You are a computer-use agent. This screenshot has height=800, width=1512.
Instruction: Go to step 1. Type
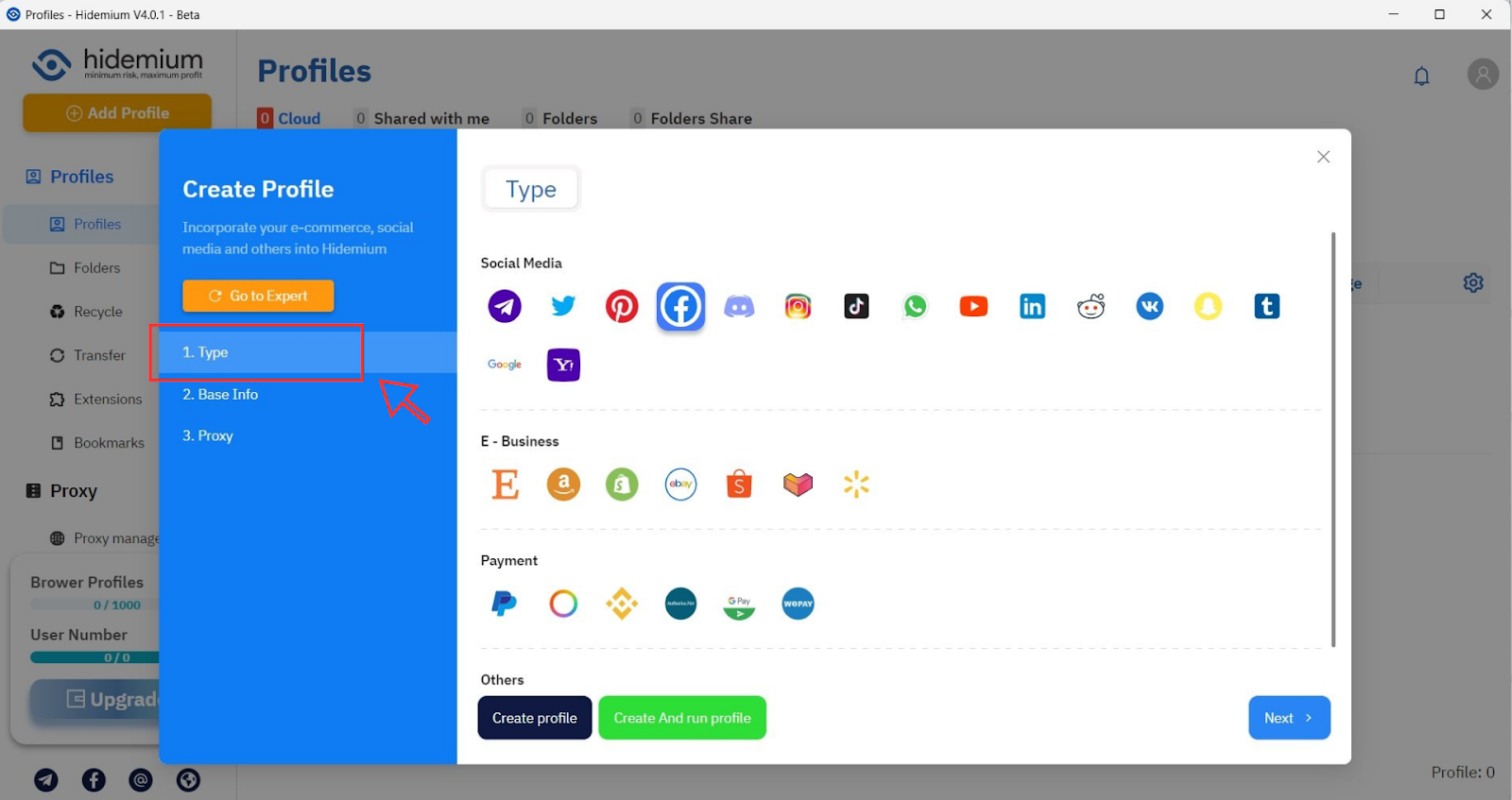click(x=308, y=352)
